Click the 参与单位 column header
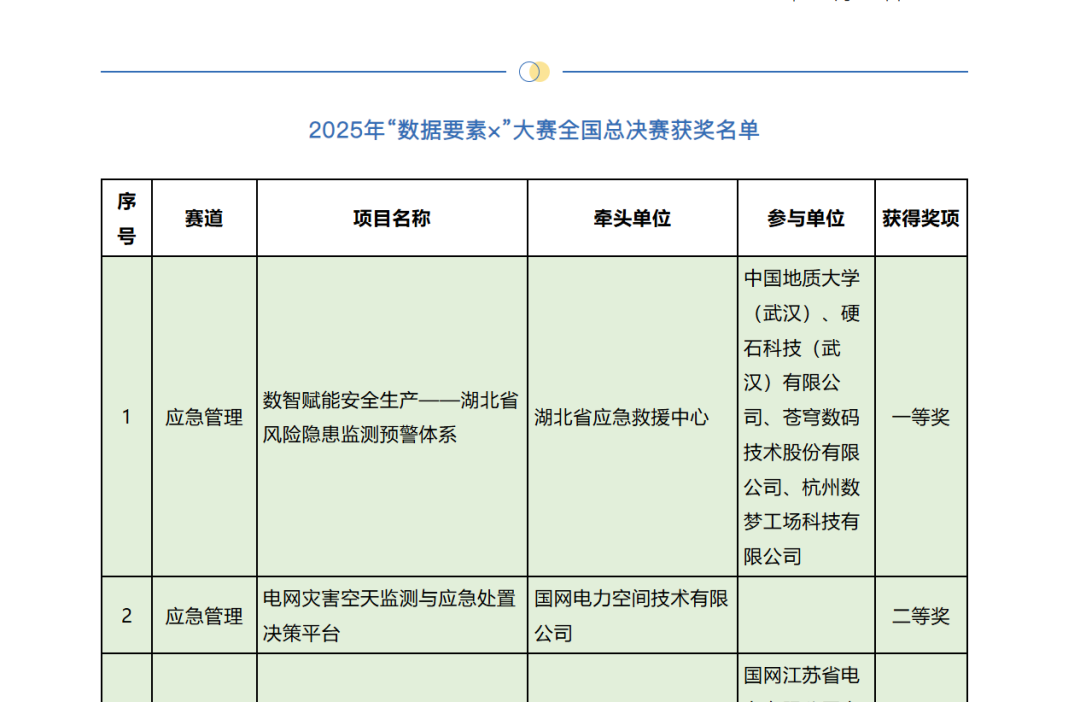The width and height of the screenshot is (1080, 702). (x=806, y=218)
